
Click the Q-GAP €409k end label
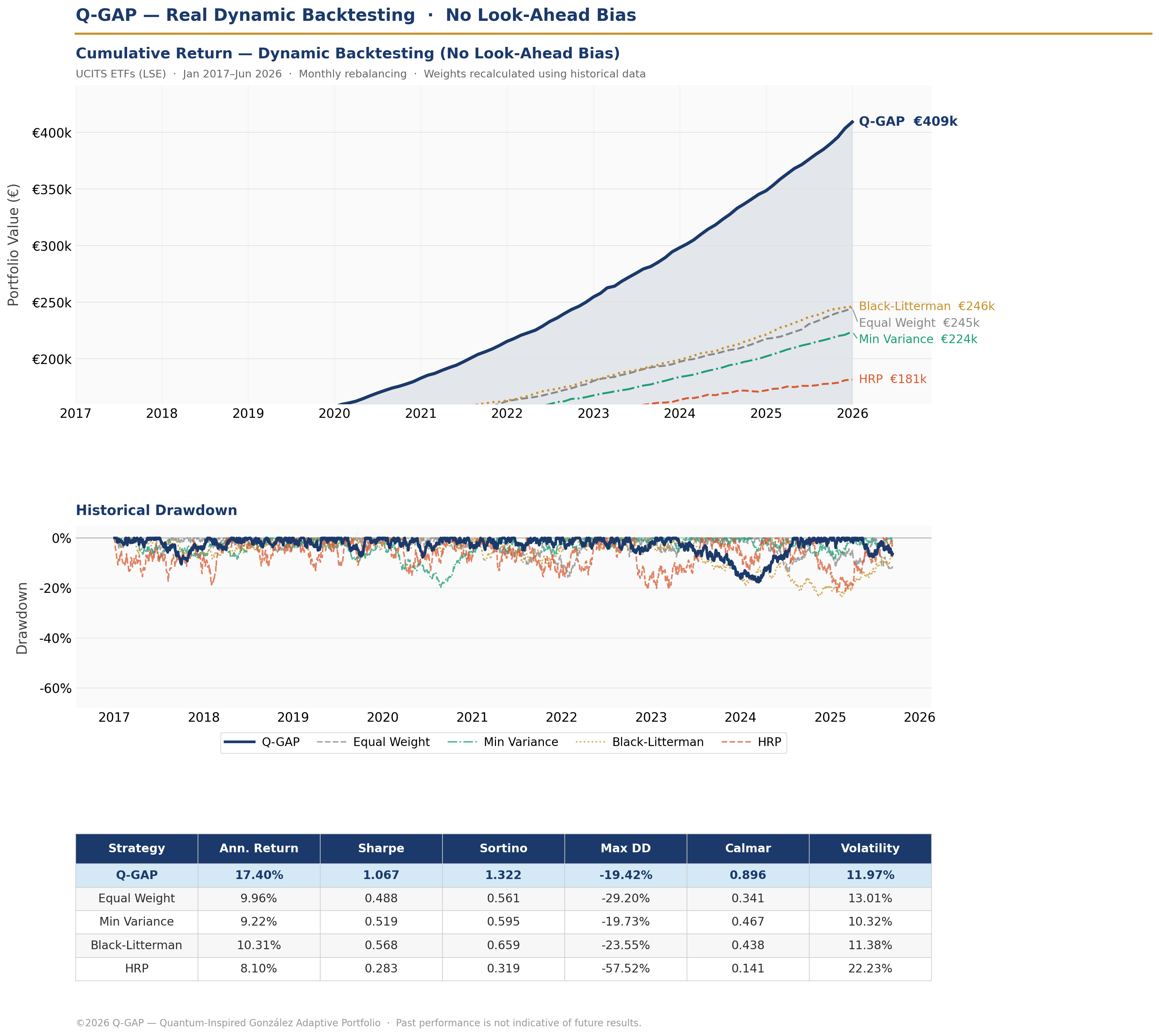908,121
